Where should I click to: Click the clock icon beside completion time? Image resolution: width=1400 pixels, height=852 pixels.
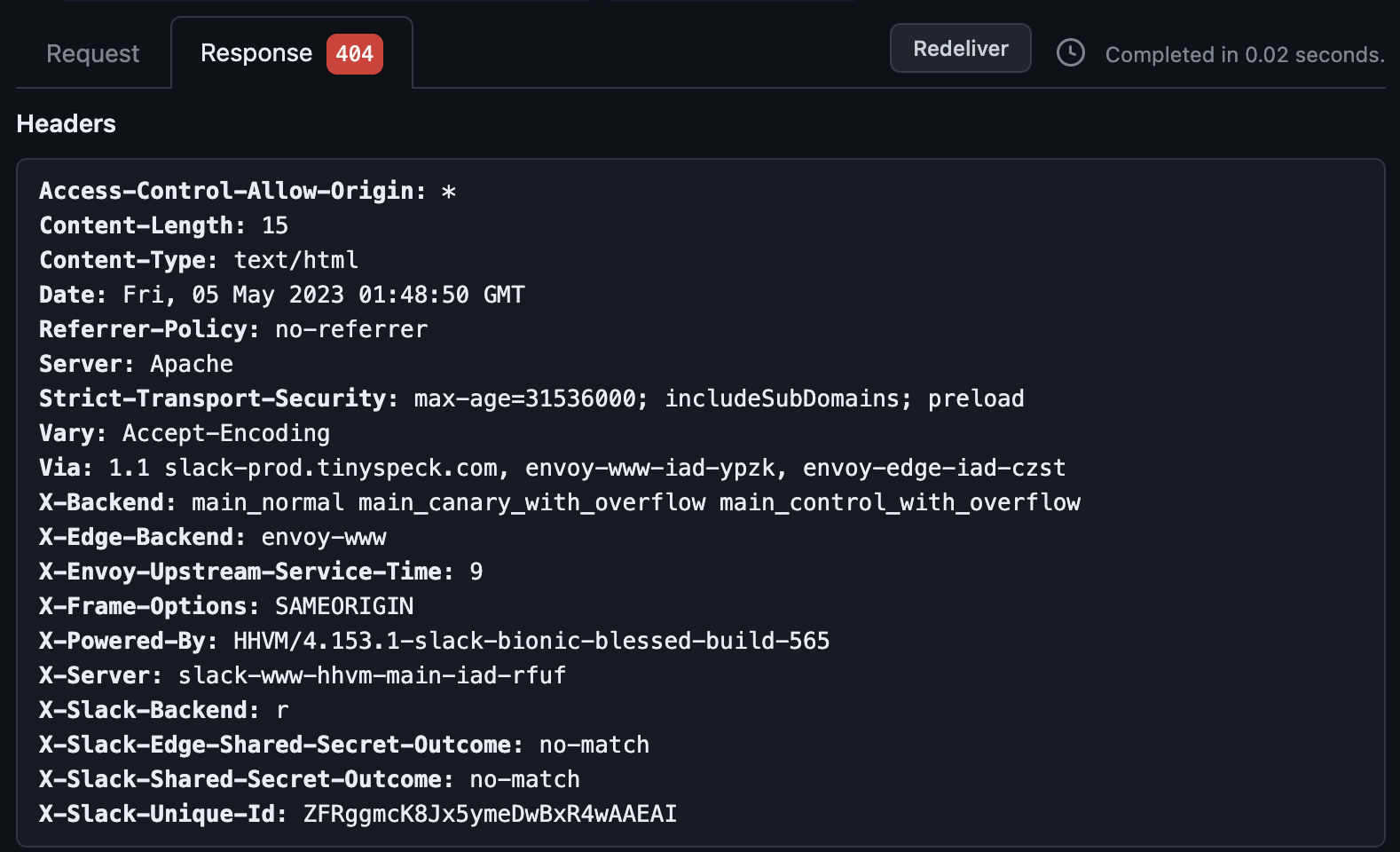[1071, 53]
